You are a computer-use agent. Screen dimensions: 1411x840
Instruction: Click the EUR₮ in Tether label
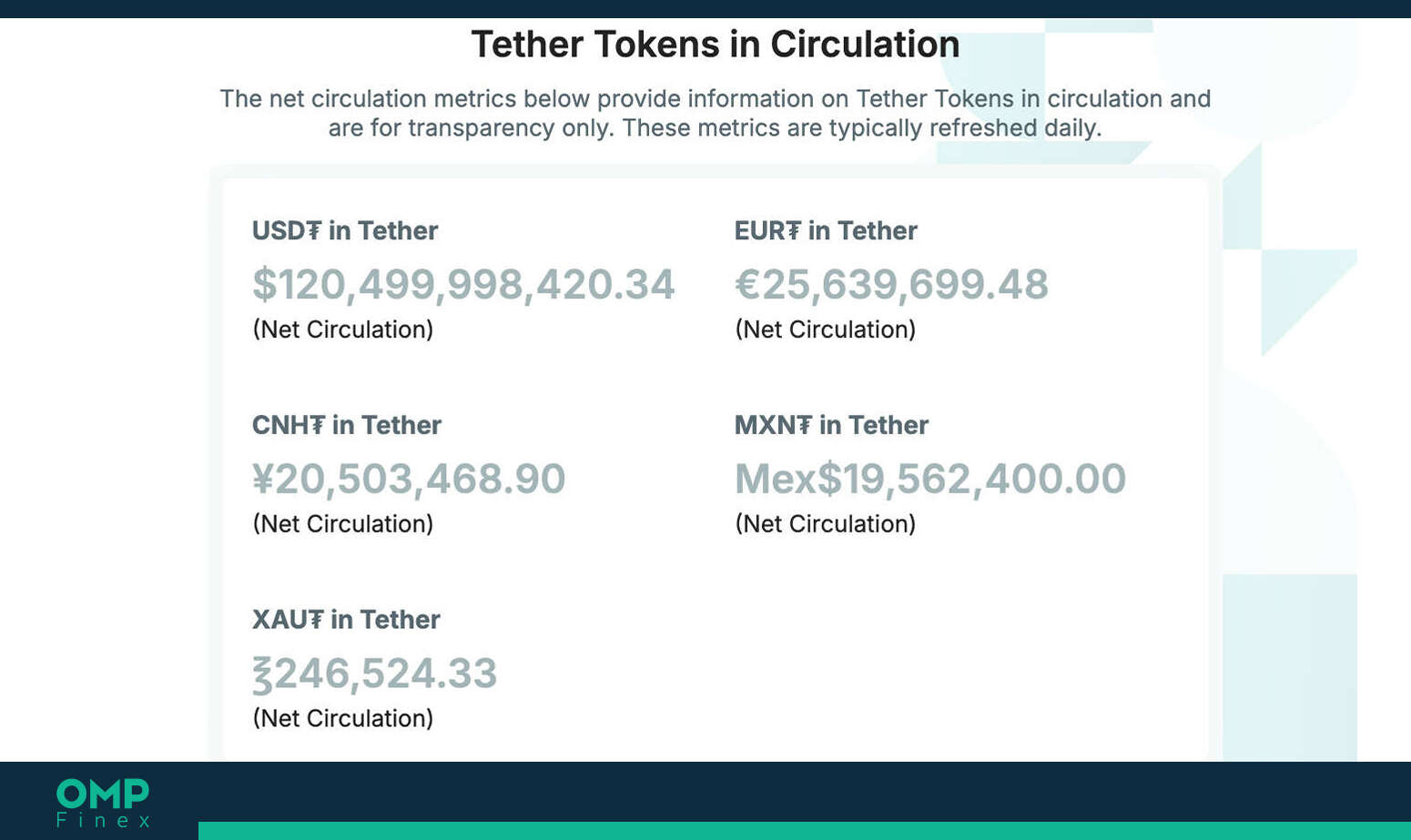tap(826, 230)
